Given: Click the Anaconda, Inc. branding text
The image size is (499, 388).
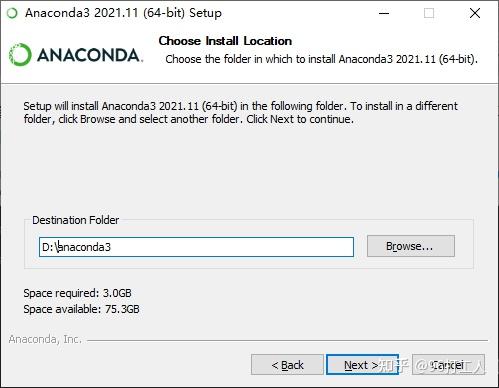Looking at the screenshot, I should [x=45, y=339].
